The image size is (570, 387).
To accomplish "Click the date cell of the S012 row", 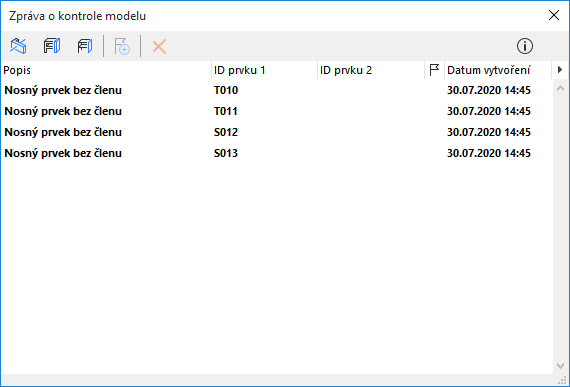I will [489, 132].
